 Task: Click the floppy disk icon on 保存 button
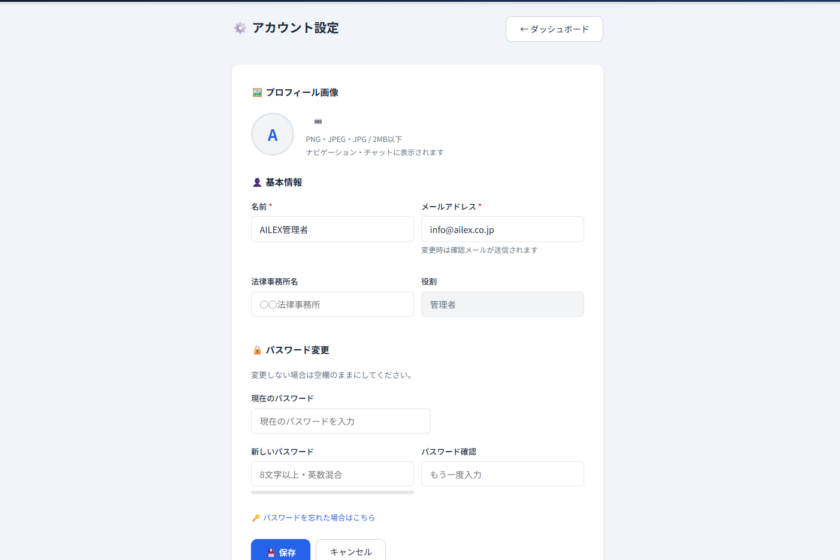(x=271, y=552)
